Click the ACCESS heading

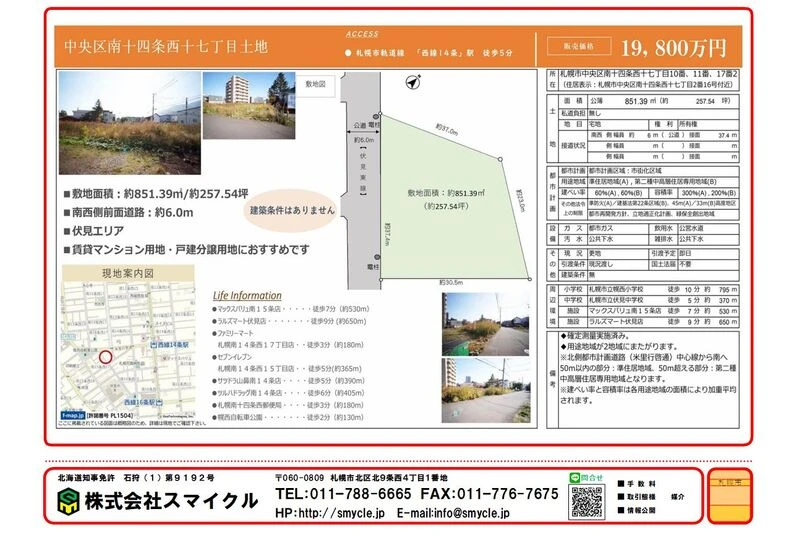pos(362,34)
